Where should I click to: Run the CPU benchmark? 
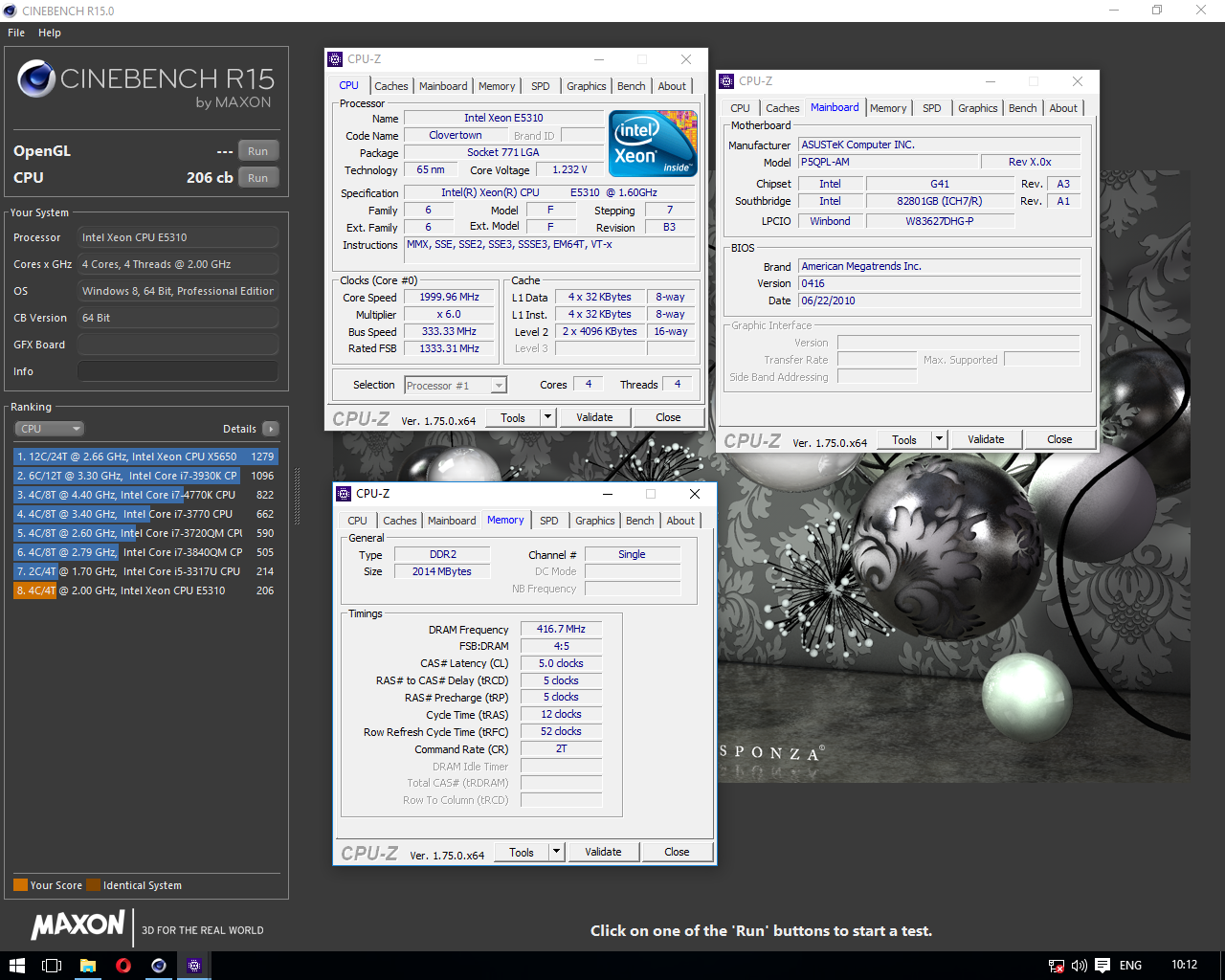coord(258,178)
